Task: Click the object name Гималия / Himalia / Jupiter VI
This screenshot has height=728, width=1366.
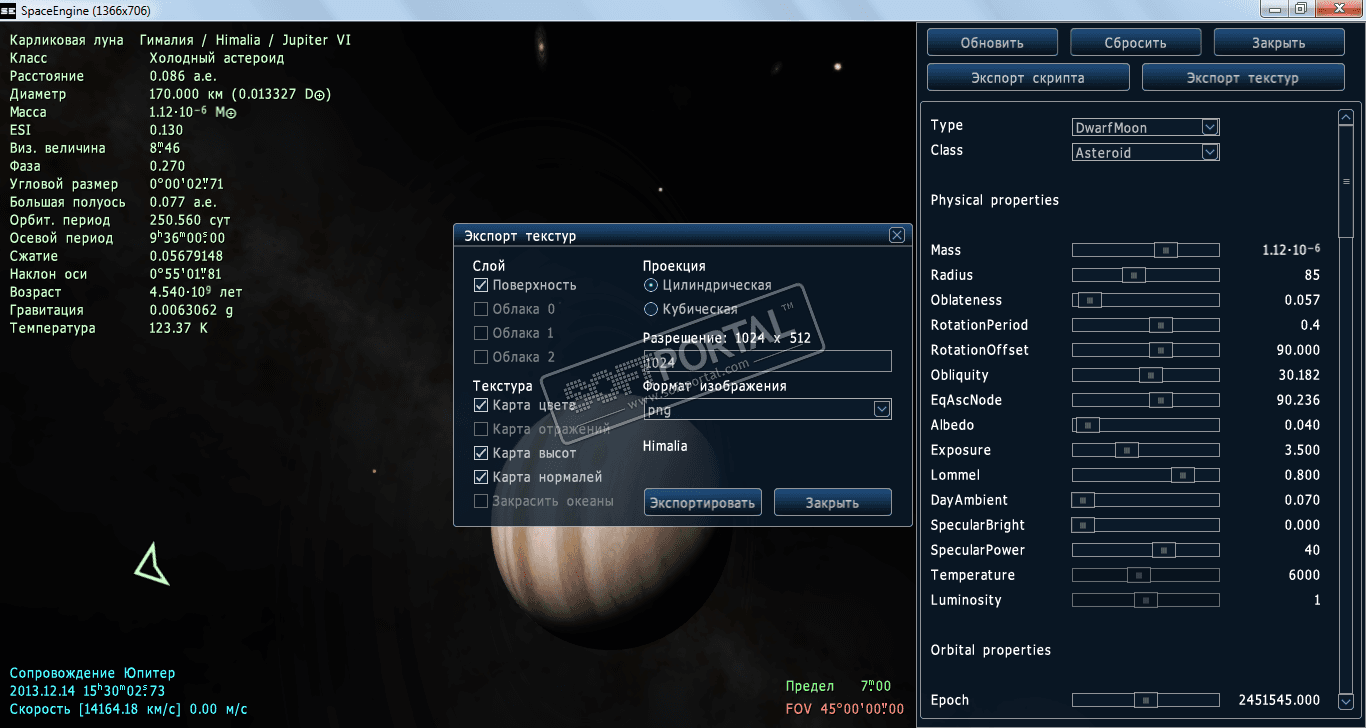Action: click(245, 40)
